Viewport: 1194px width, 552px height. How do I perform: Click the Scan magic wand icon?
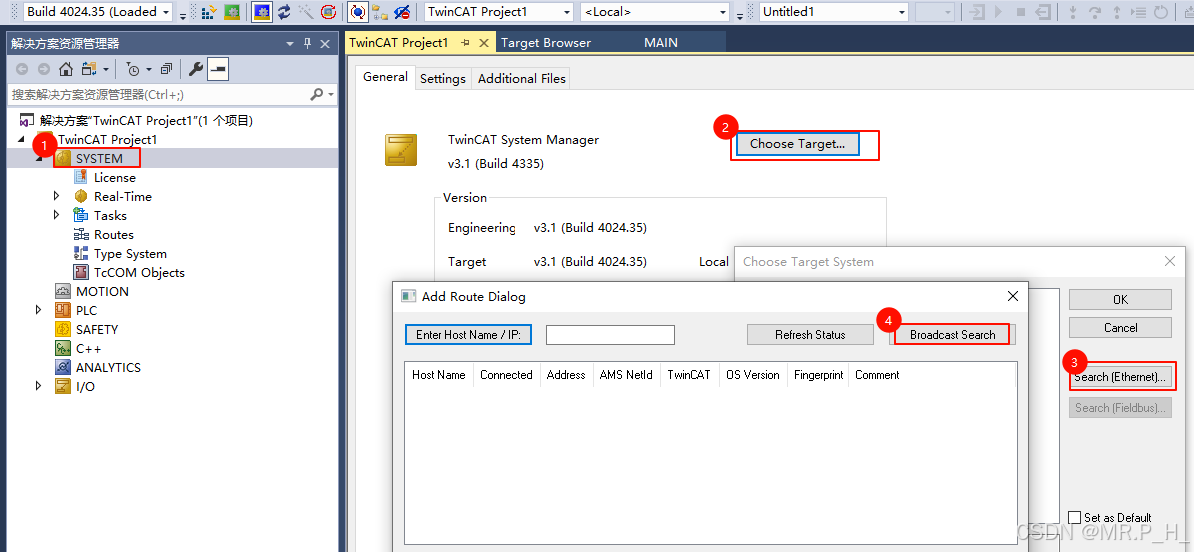click(306, 12)
